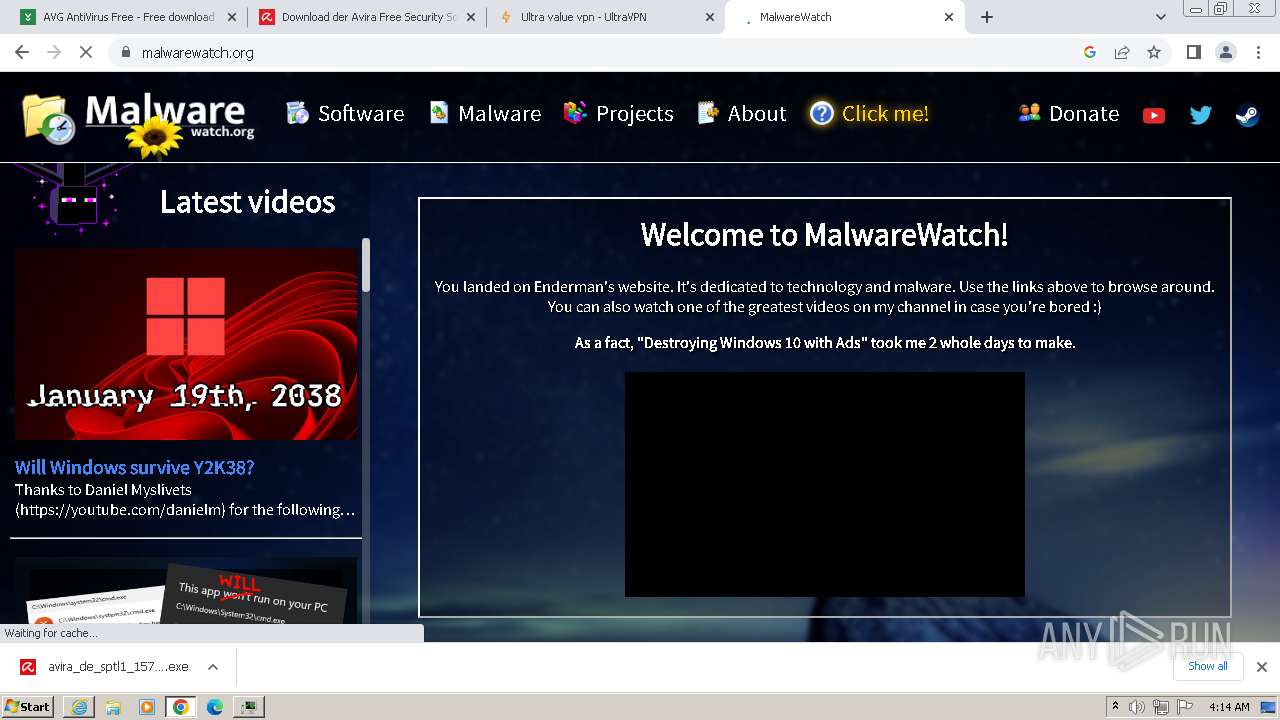The height and width of the screenshot is (720, 1280).
Task: Click the Google icon in address bar
Action: point(1090,52)
